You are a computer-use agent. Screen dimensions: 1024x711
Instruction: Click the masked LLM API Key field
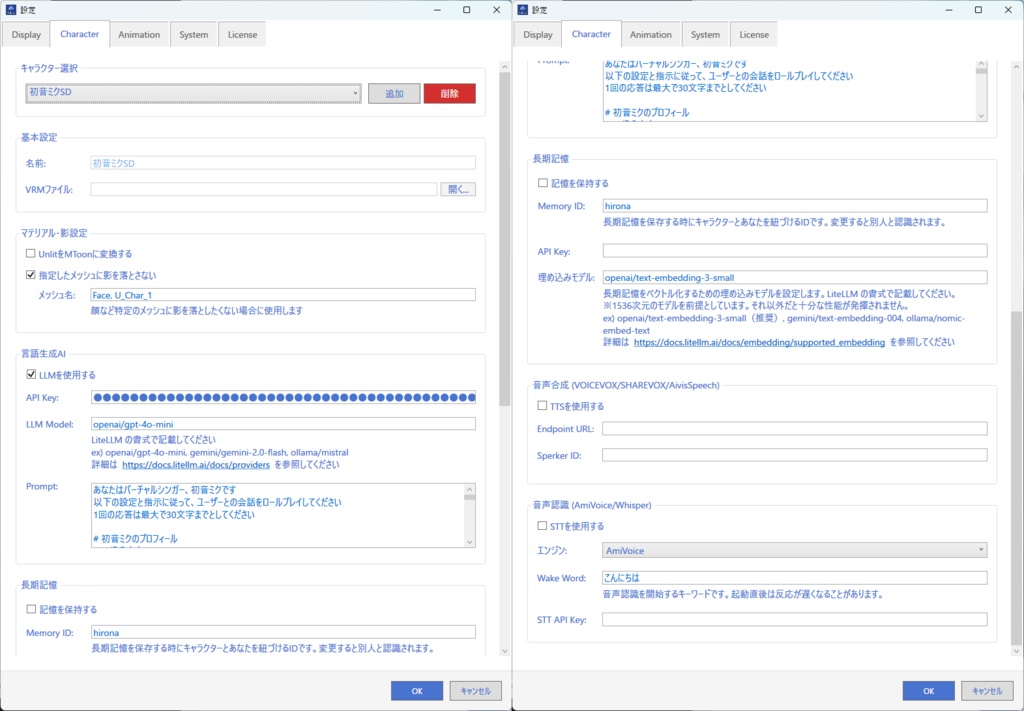point(283,397)
